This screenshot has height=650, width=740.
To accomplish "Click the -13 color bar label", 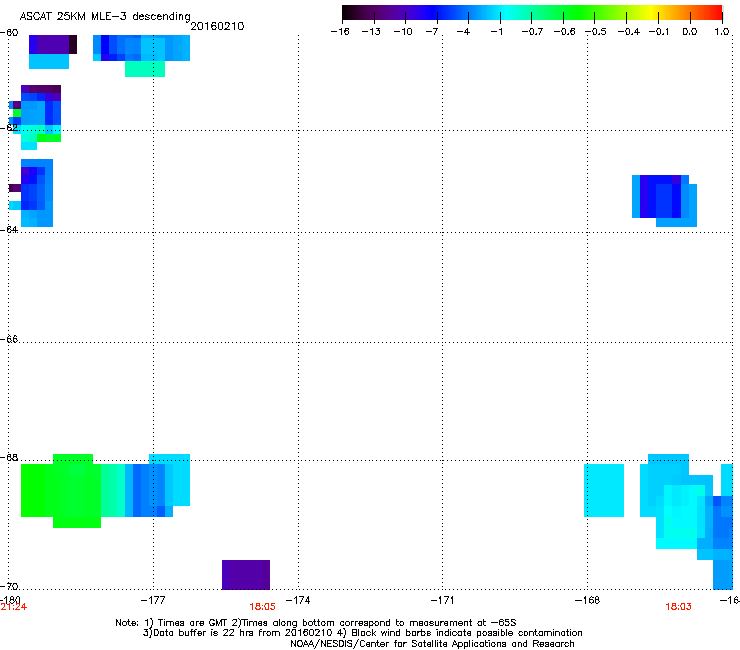I will pyautogui.click(x=371, y=32).
